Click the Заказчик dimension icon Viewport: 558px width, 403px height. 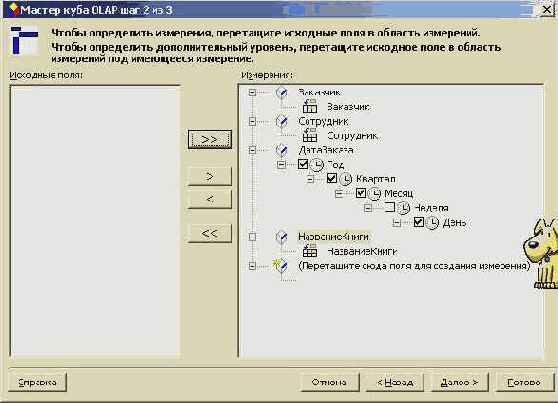tap(281, 93)
